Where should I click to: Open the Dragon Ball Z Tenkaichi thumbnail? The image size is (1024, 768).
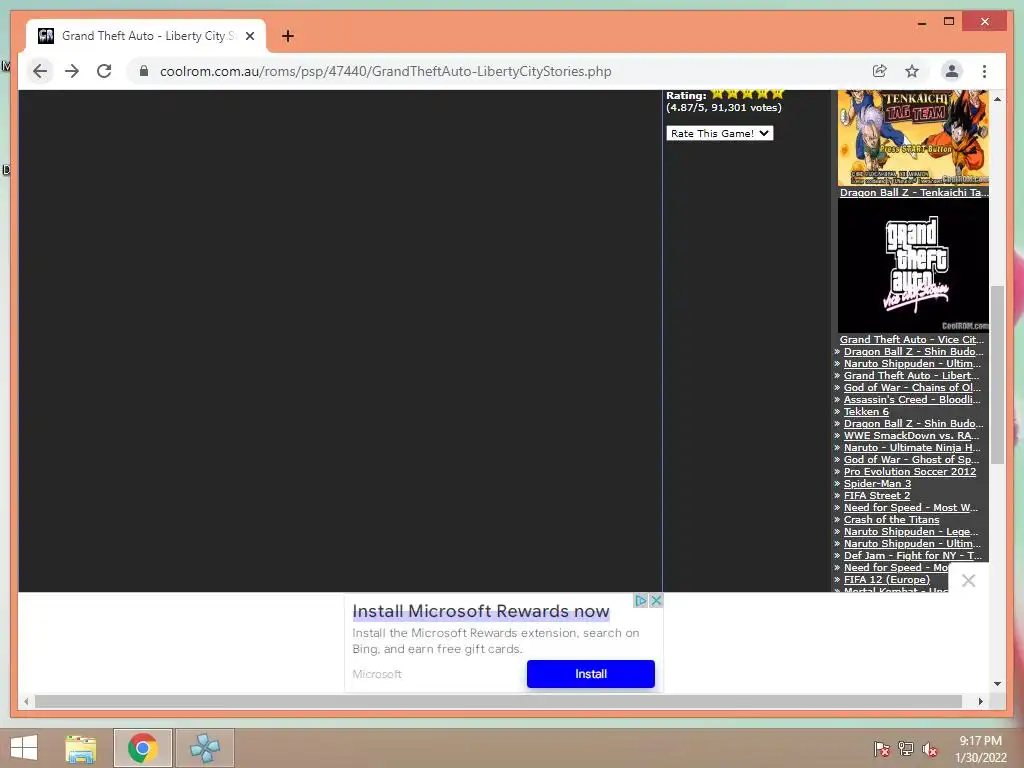point(913,138)
